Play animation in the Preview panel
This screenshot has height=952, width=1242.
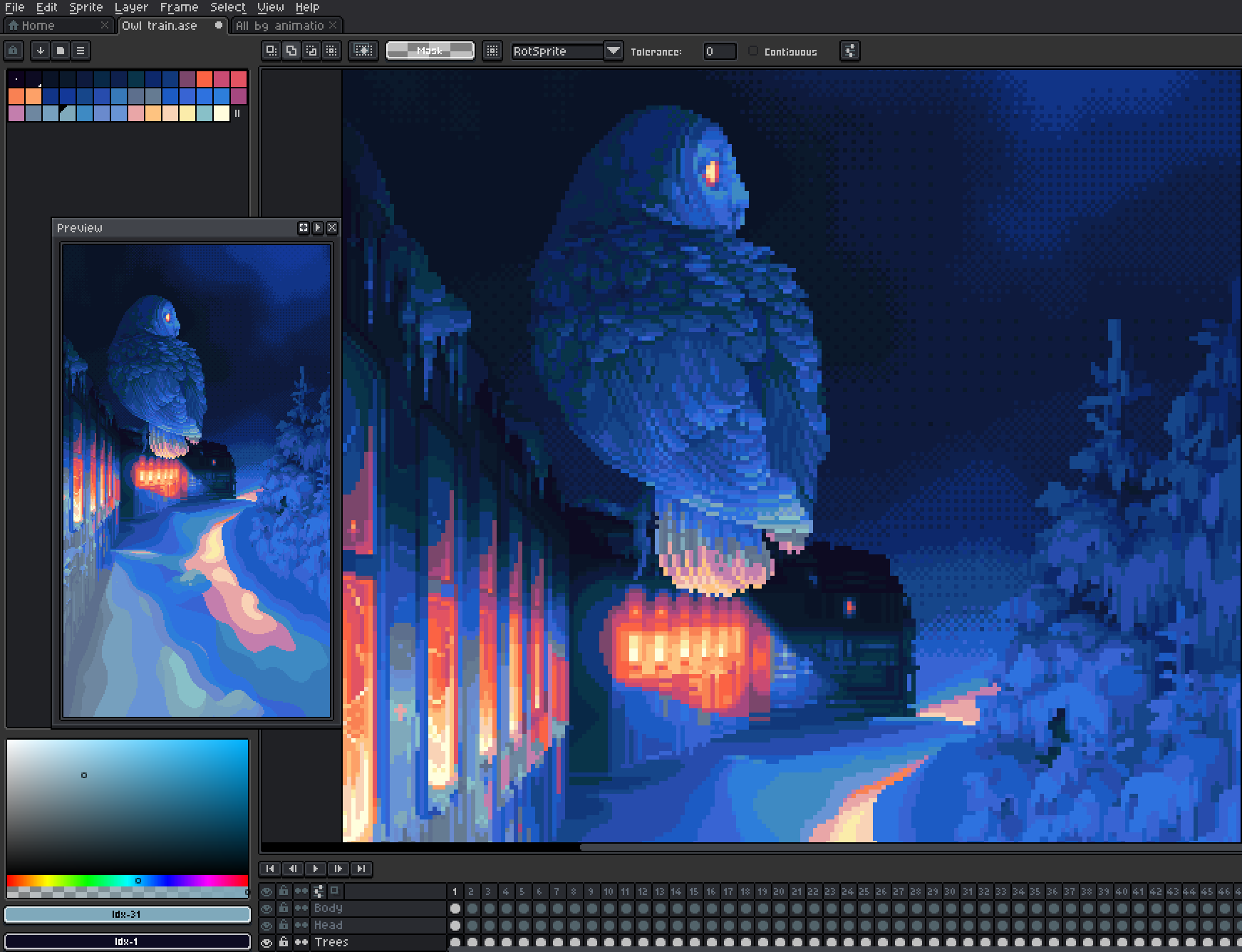[318, 228]
